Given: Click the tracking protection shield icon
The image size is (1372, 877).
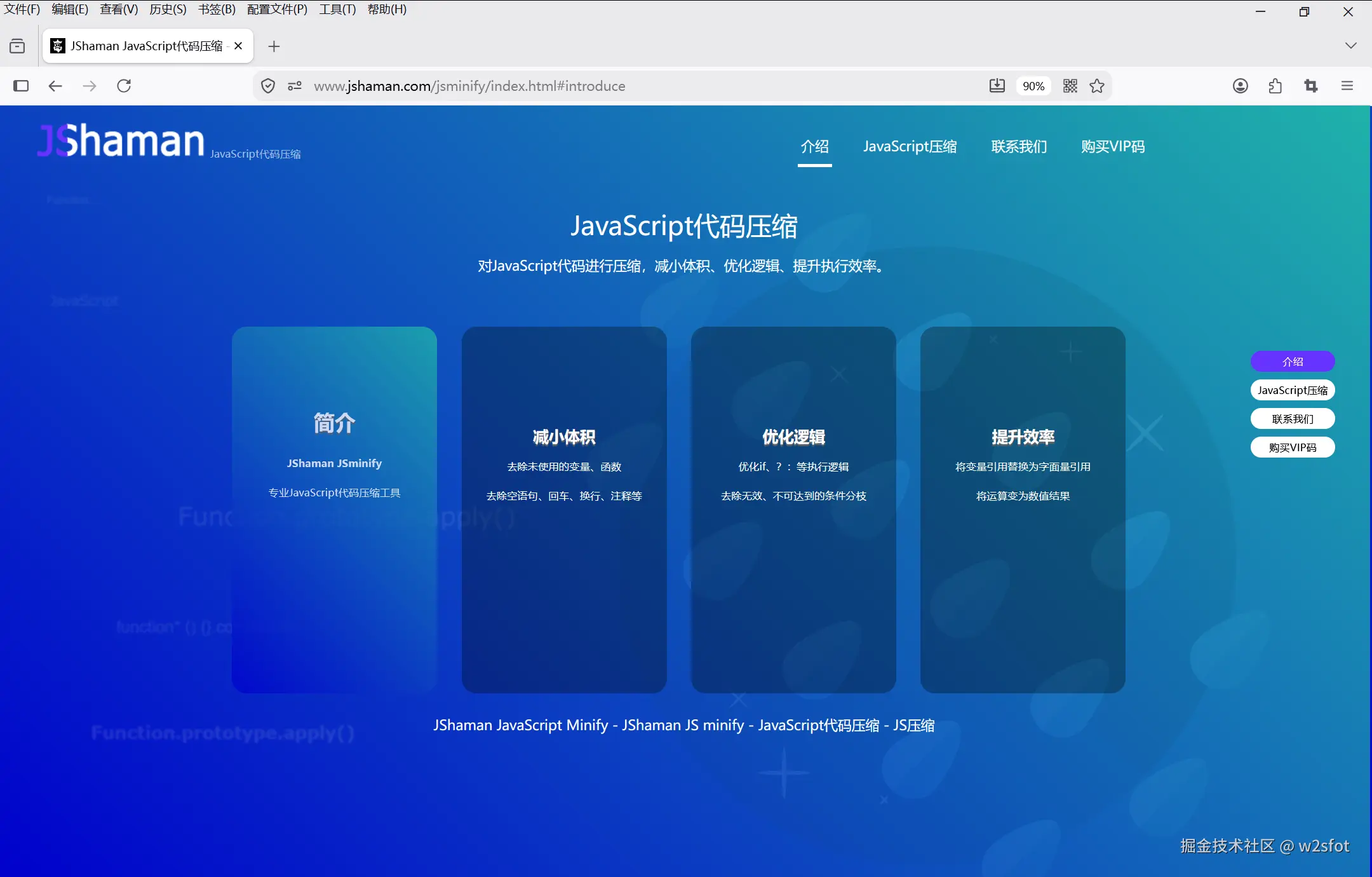Looking at the screenshot, I should click(x=268, y=86).
